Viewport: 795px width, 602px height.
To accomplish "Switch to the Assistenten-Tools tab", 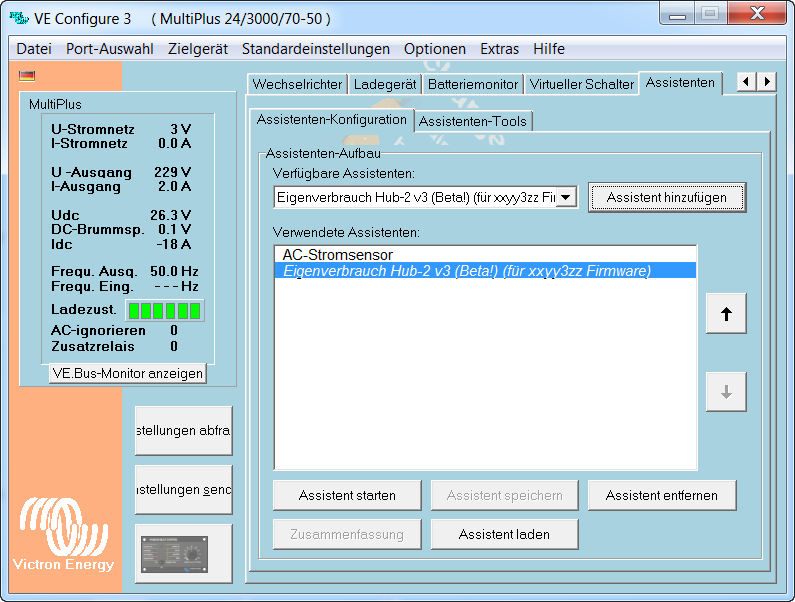I will [472, 121].
